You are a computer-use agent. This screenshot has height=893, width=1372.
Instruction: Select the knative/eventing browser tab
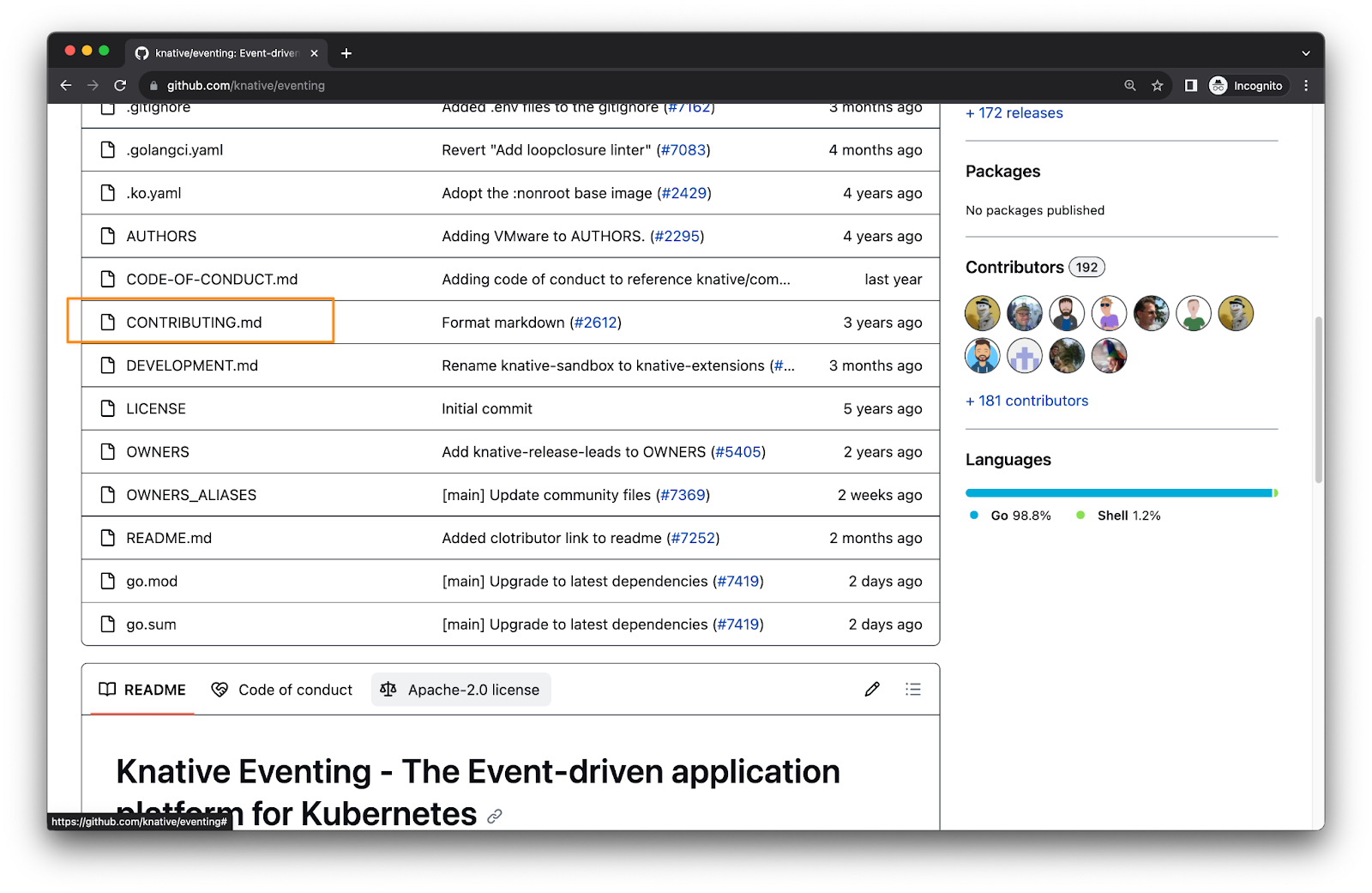226,53
